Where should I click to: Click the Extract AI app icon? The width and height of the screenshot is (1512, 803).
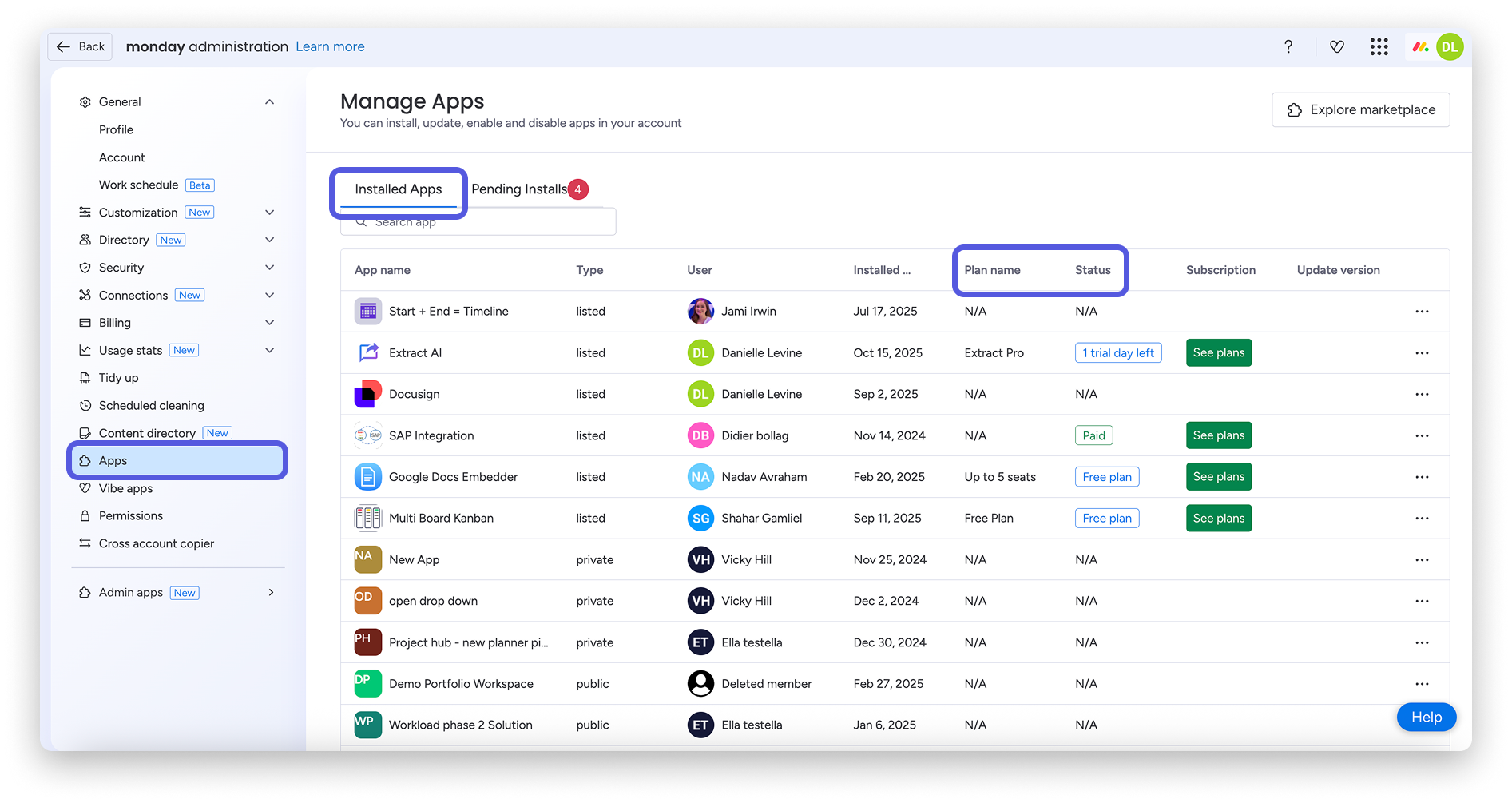tap(368, 352)
